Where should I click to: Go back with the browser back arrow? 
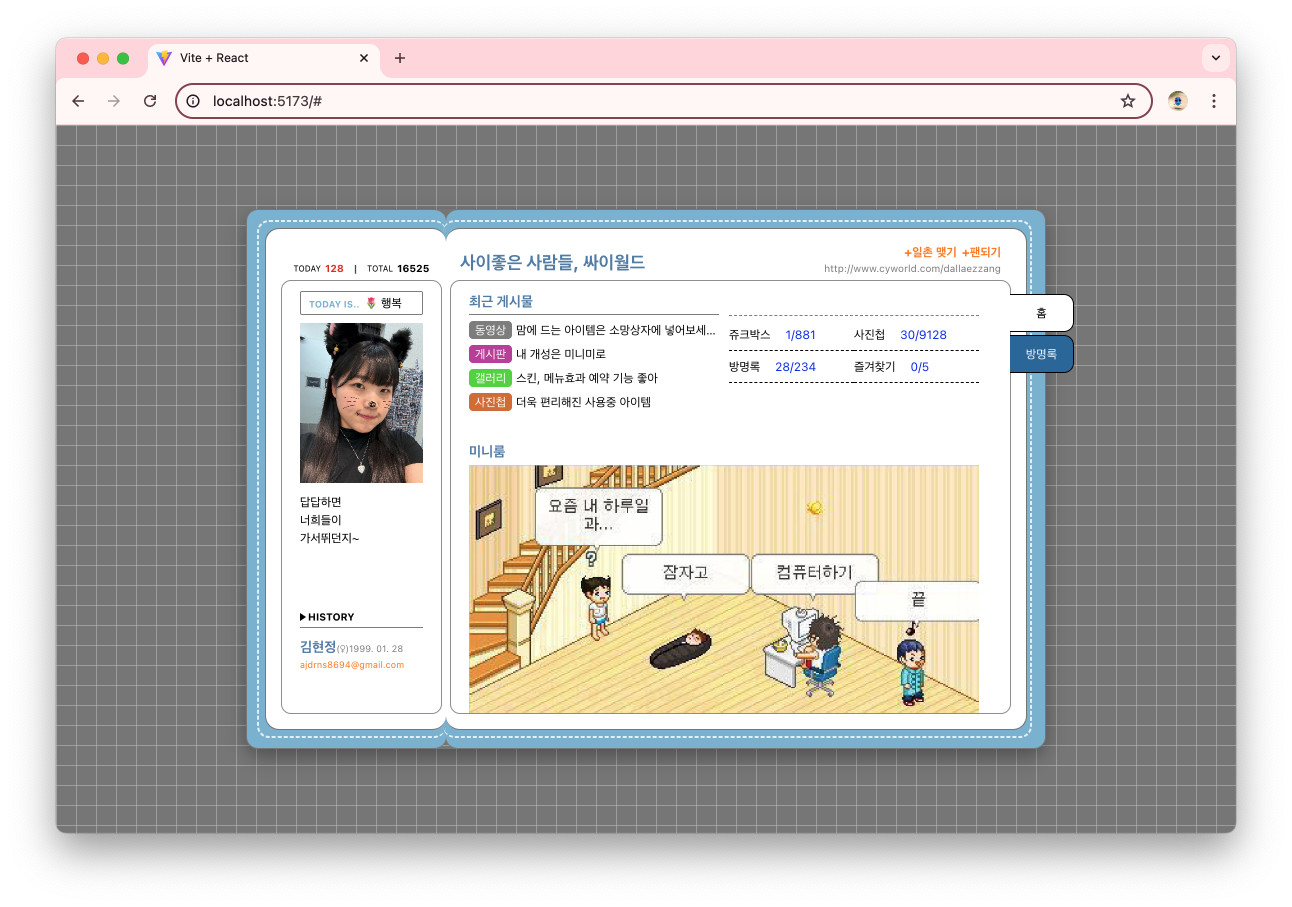pos(78,101)
